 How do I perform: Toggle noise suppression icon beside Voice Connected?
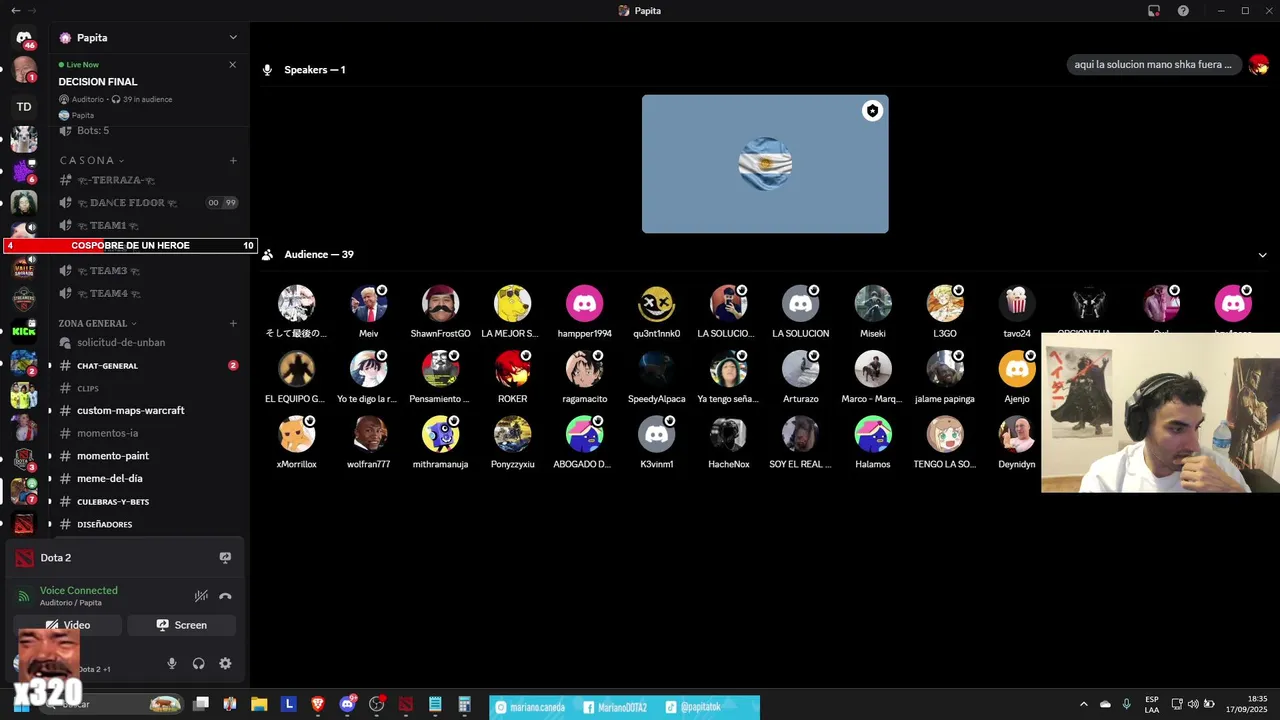[201, 596]
